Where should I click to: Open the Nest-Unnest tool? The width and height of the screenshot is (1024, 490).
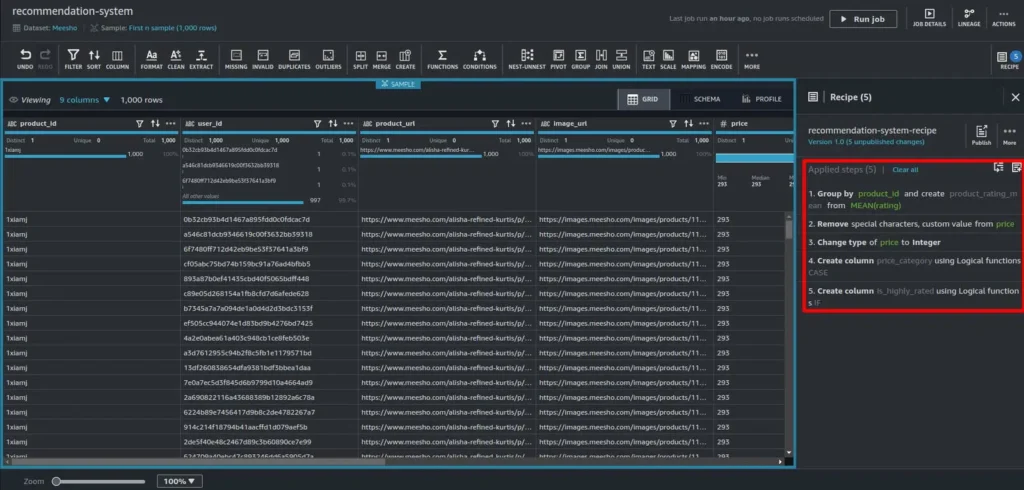tap(527, 59)
